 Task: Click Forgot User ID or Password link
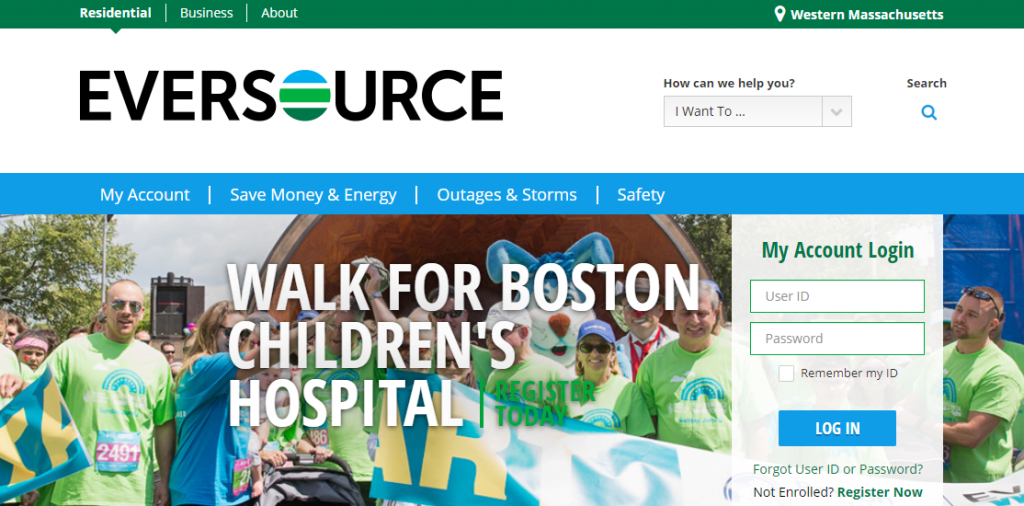click(838, 469)
